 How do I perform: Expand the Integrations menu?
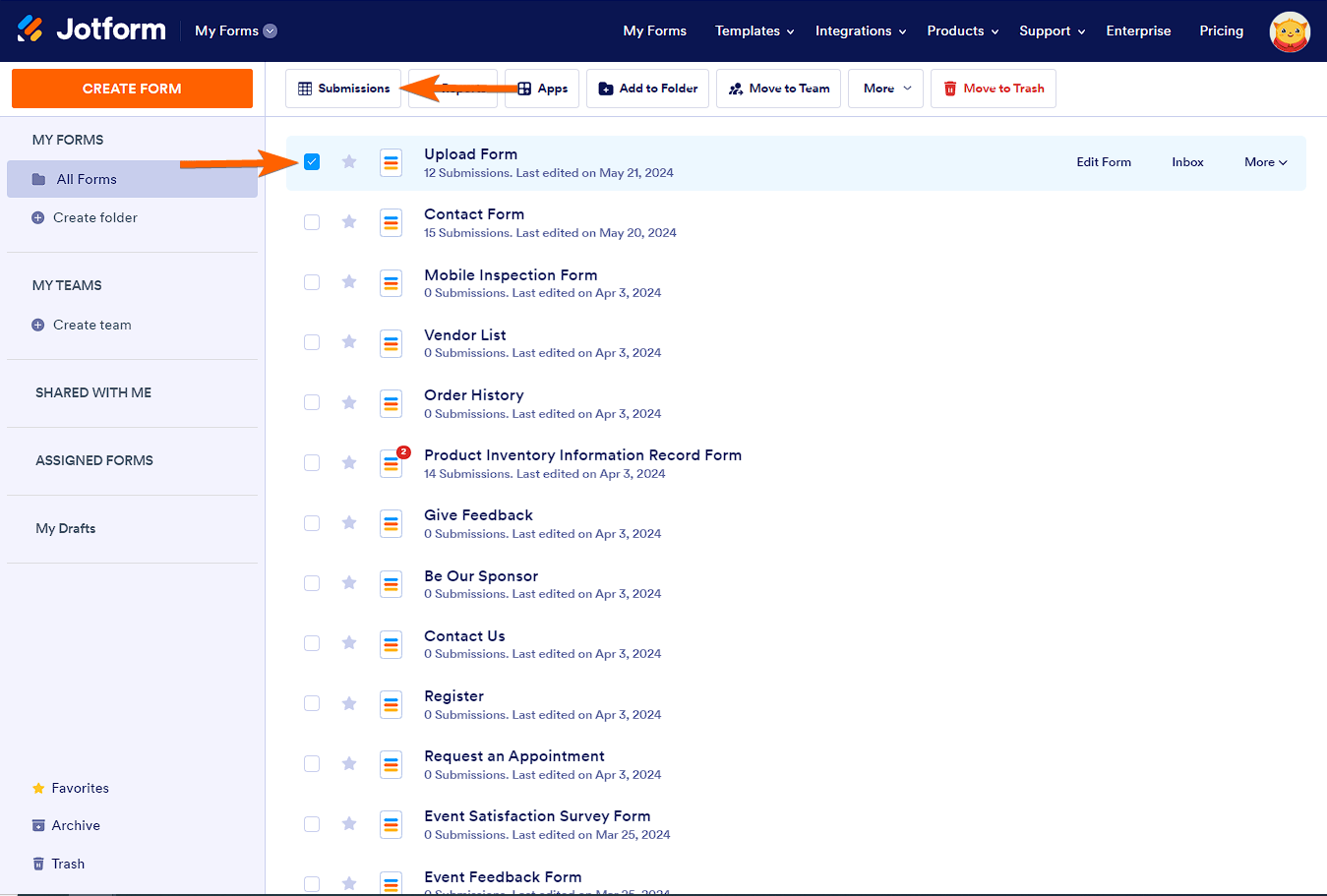tap(861, 30)
